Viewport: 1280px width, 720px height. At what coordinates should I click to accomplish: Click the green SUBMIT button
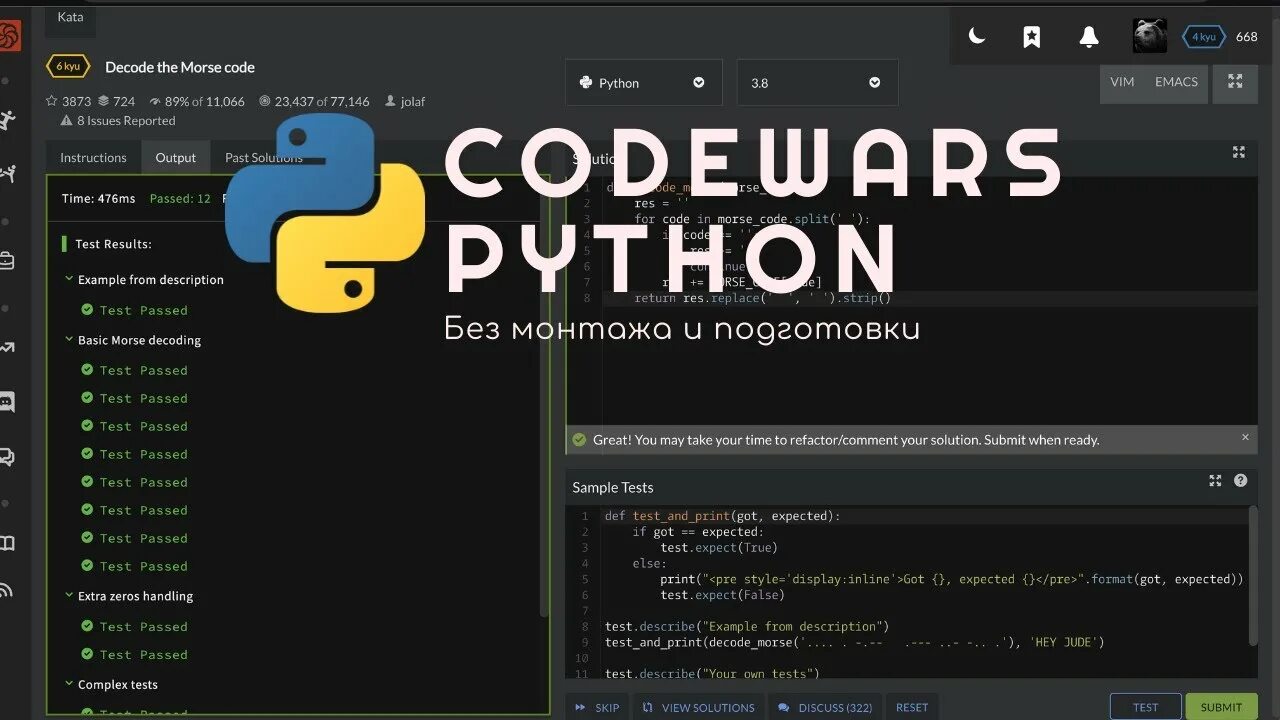[1221, 707]
